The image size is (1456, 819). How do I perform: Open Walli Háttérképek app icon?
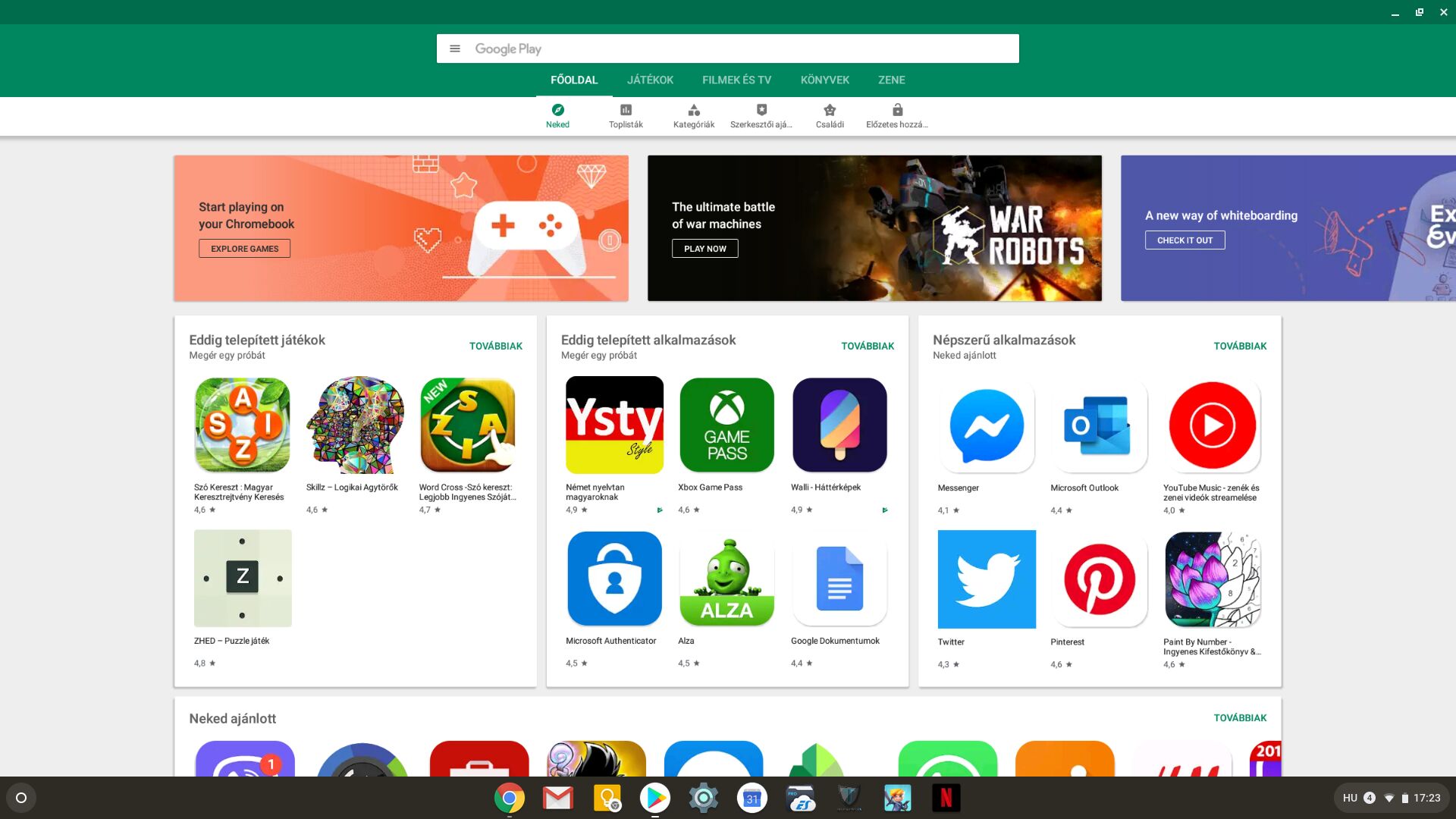tap(839, 425)
